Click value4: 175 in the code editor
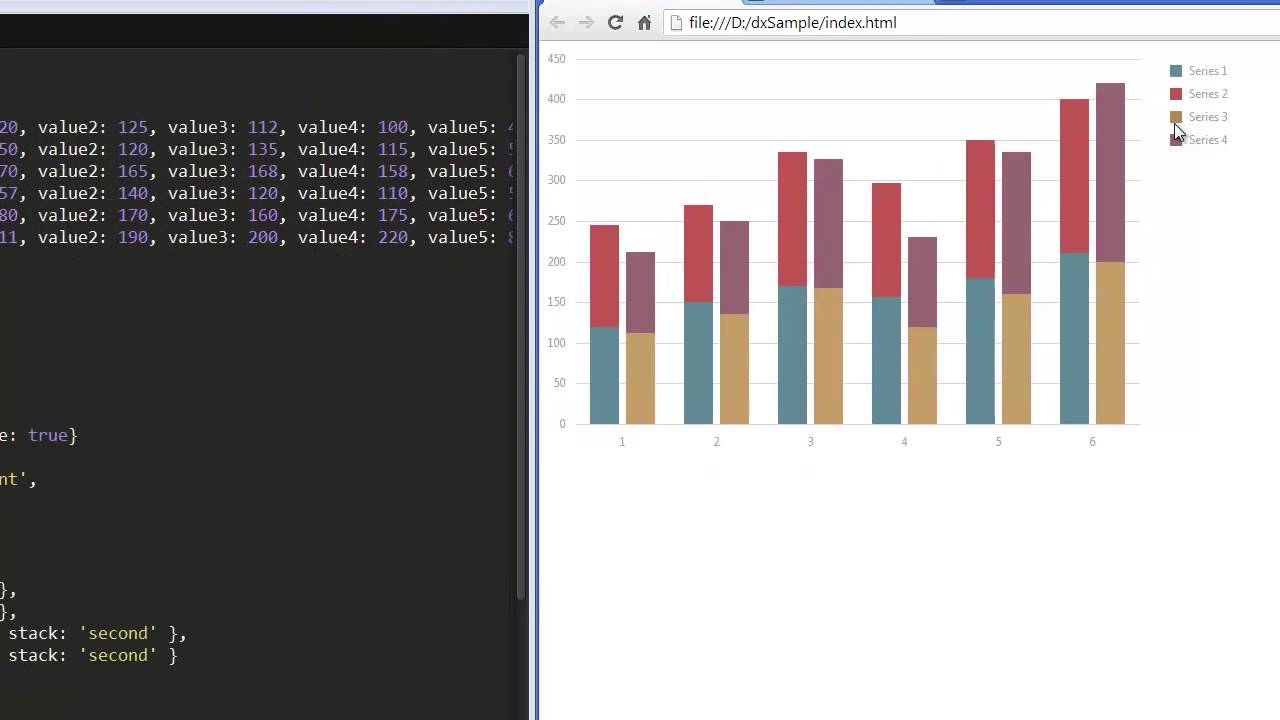The width and height of the screenshot is (1280, 720). point(352,215)
